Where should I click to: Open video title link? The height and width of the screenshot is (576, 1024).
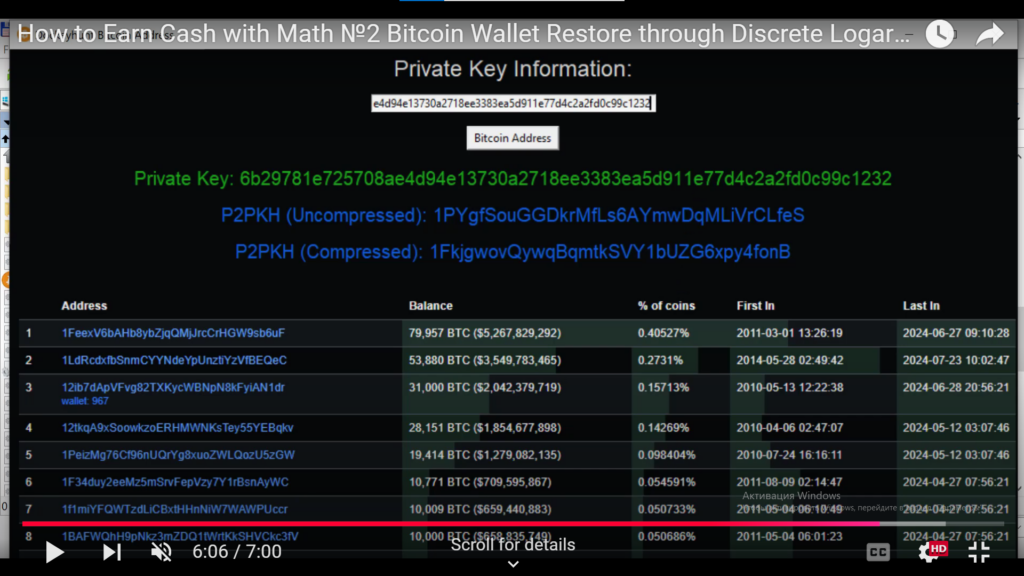point(464,34)
